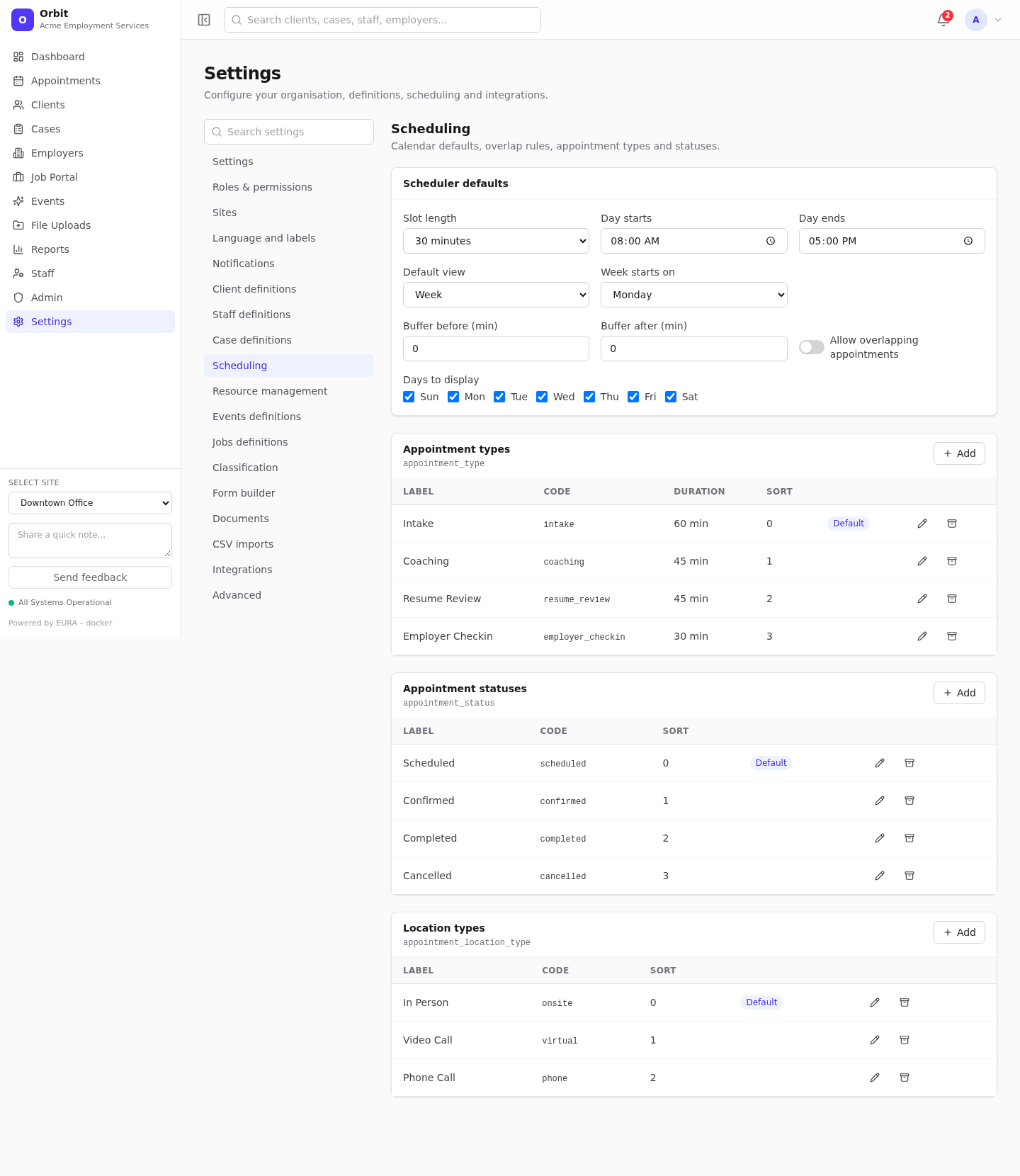The image size is (1020, 1176).
Task: Open the Slot length dropdown
Action: coord(496,241)
